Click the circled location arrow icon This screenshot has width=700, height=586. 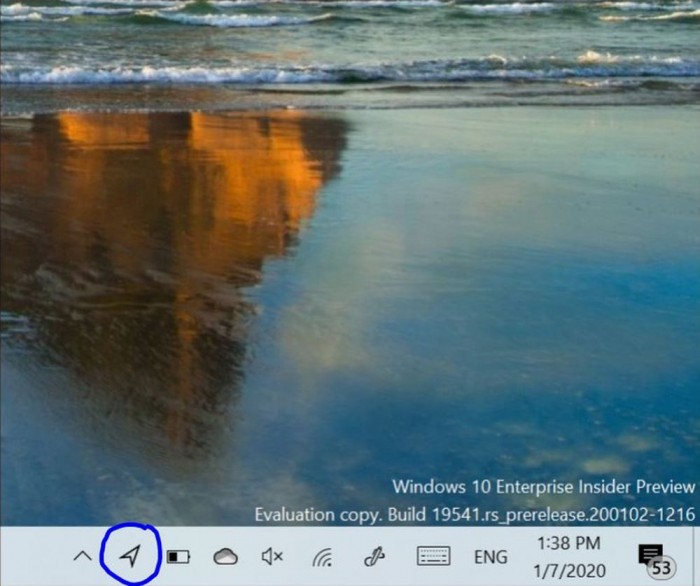point(131,556)
